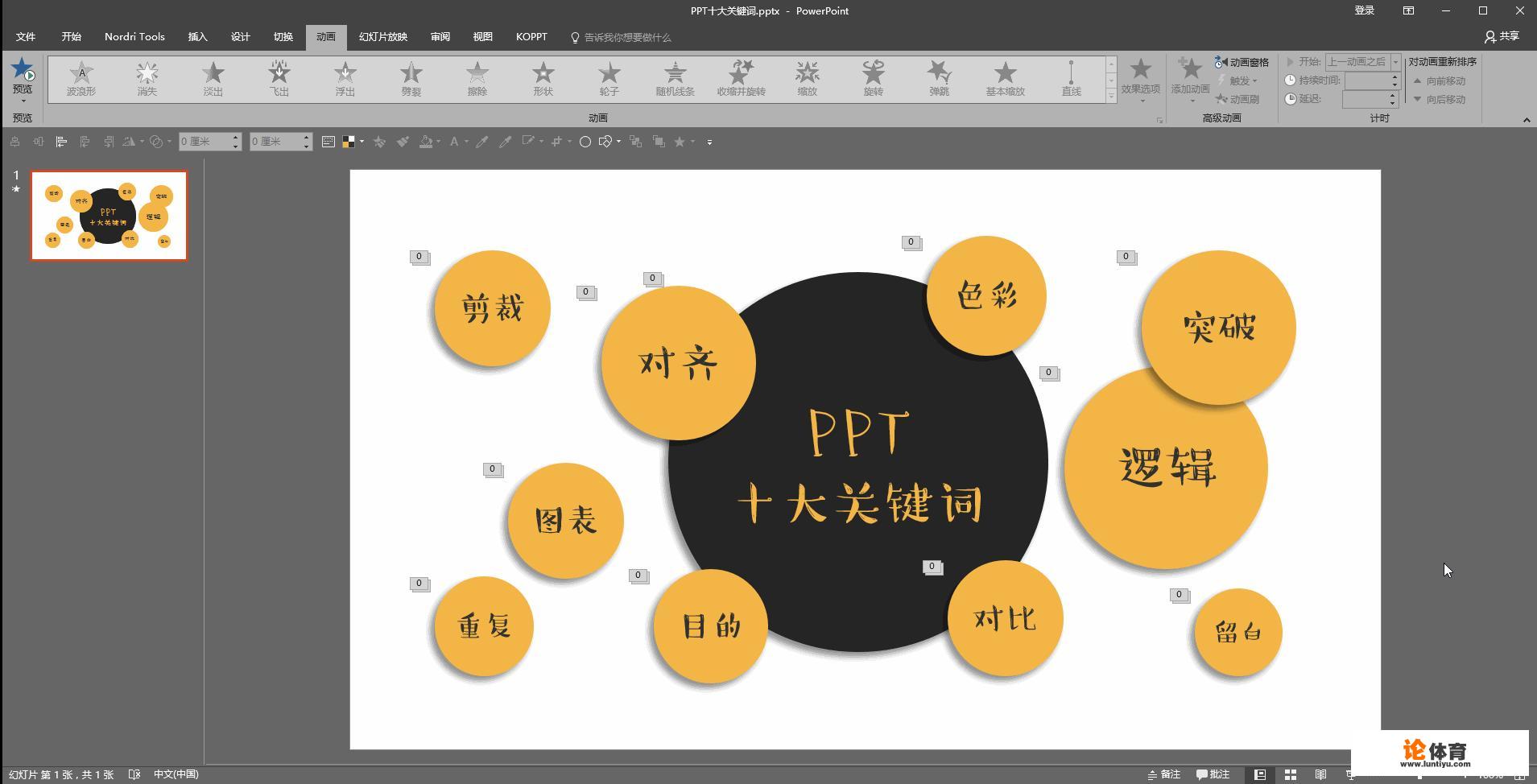Click 向后移动 move later button
The height and width of the screenshot is (784, 1537).
click(x=1440, y=99)
